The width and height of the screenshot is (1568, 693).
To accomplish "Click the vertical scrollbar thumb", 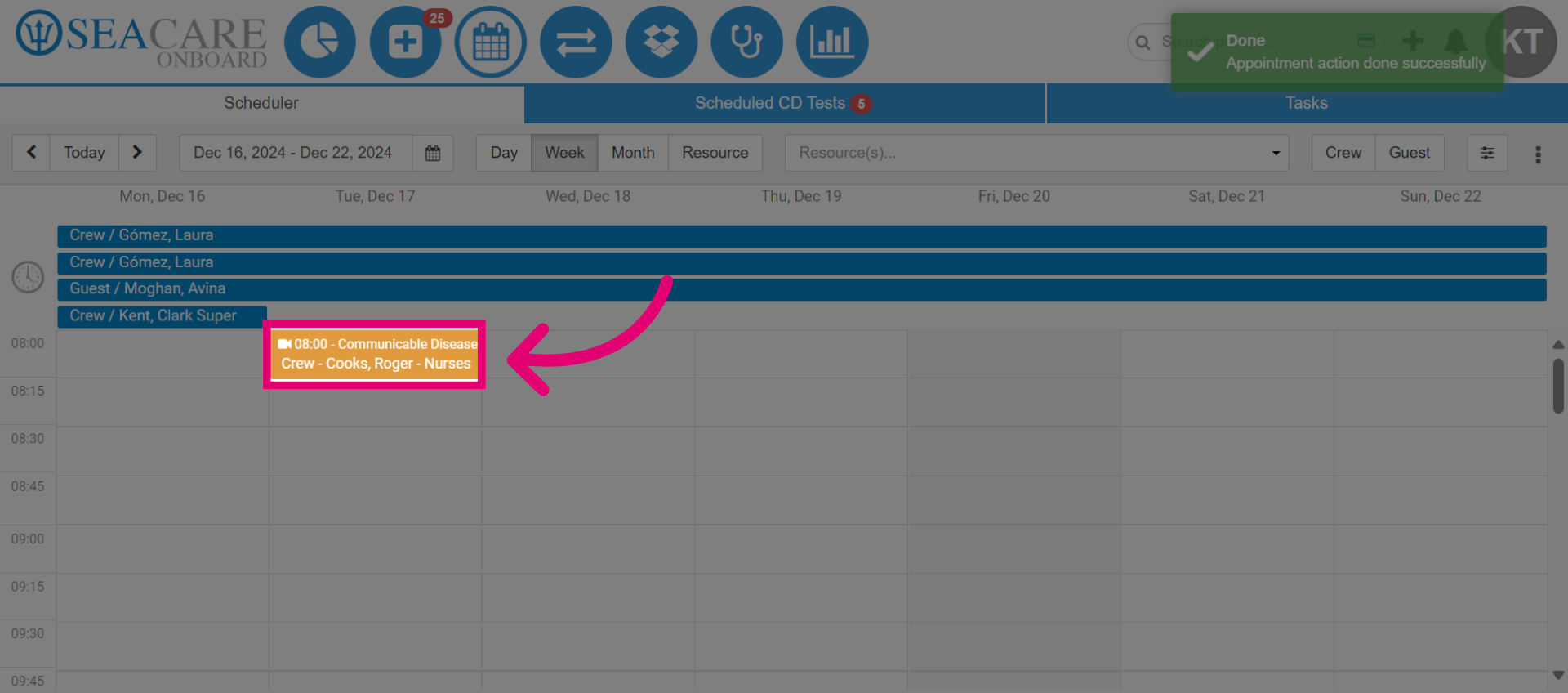I will (x=1558, y=386).
